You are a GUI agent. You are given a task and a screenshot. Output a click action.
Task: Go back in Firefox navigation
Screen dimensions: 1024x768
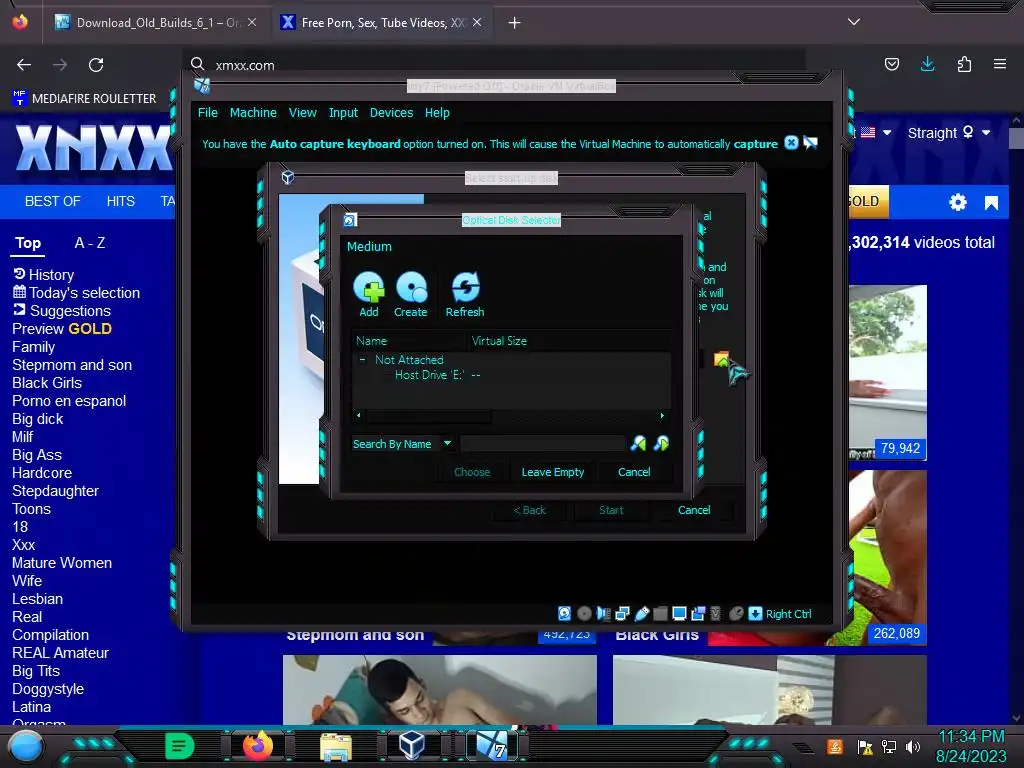pyautogui.click(x=24, y=65)
